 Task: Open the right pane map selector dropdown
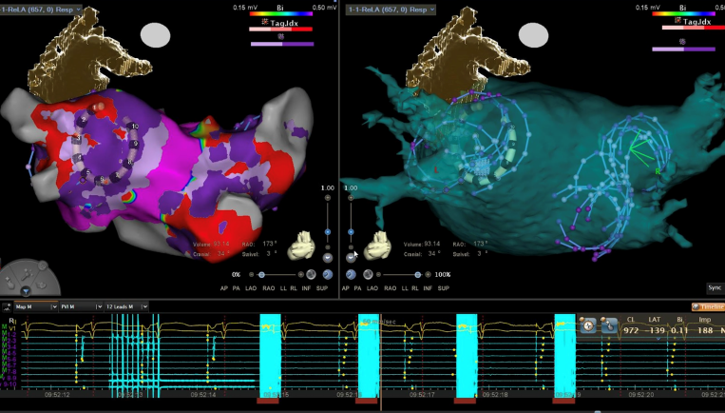(391, 9)
